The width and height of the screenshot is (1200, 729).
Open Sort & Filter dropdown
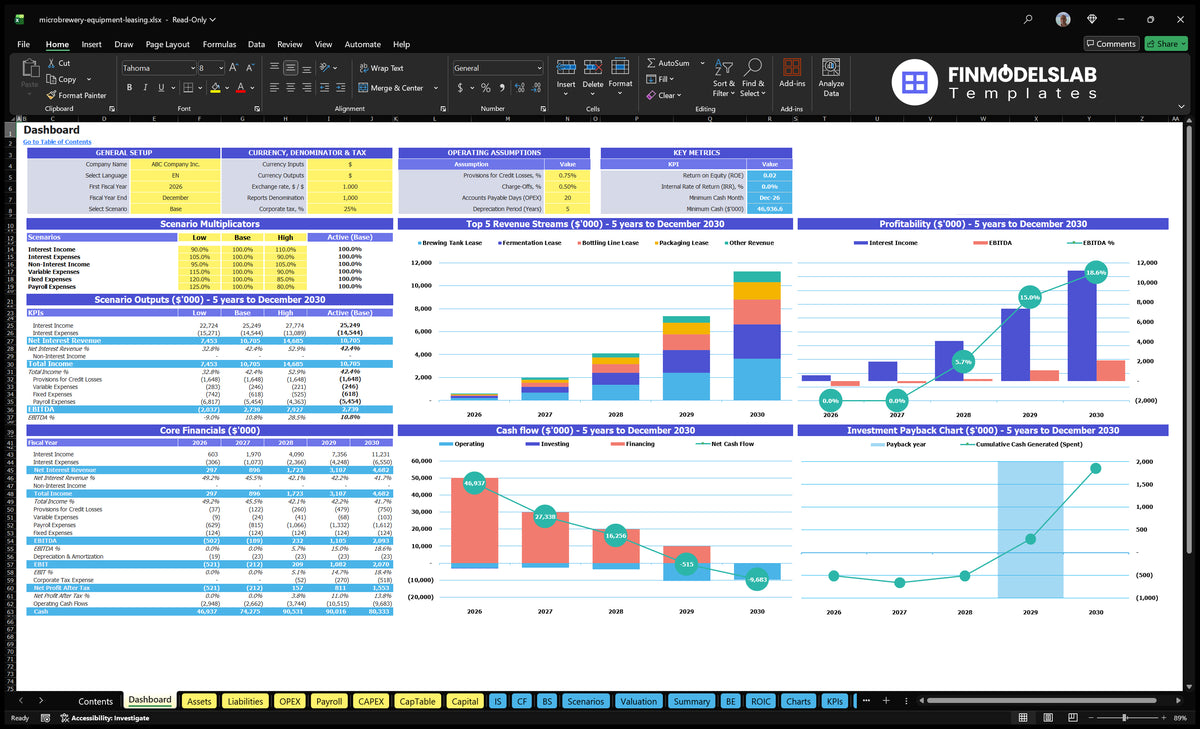pyautogui.click(x=723, y=76)
